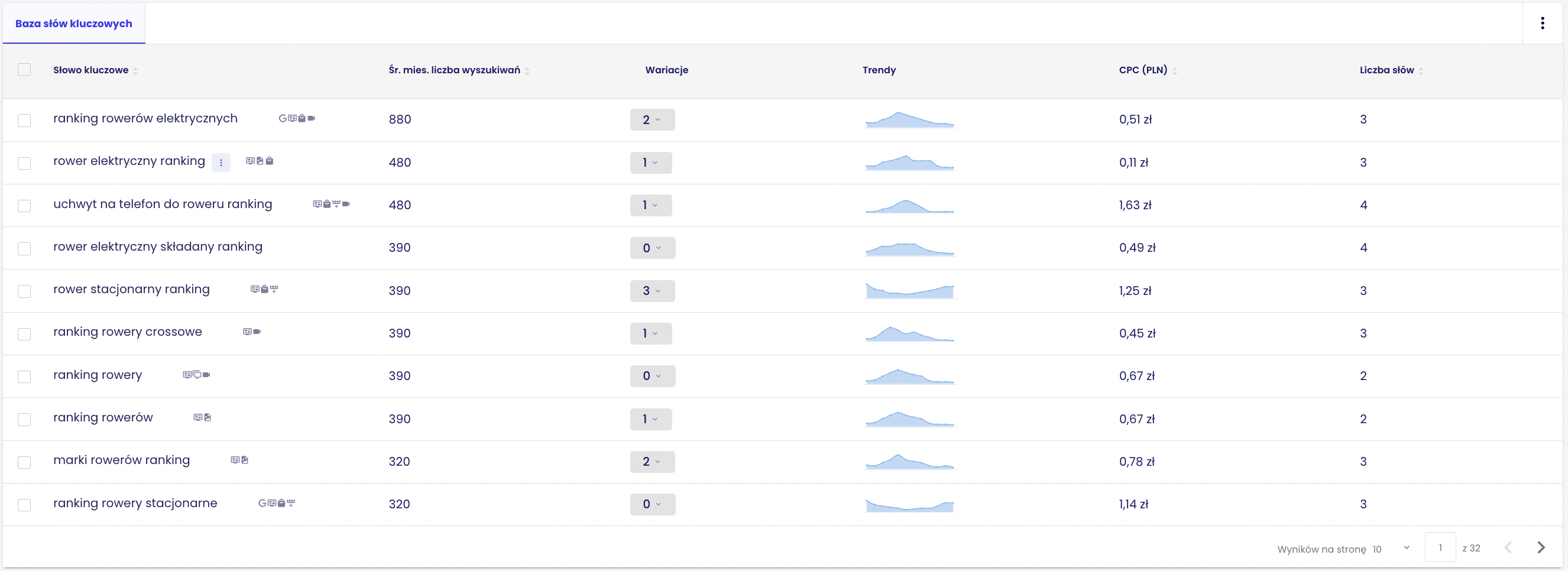Viewport: 1568px width, 571px height.
Task: Click image file icon for 'rower elektryczny ranking'
Action: [260, 161]
